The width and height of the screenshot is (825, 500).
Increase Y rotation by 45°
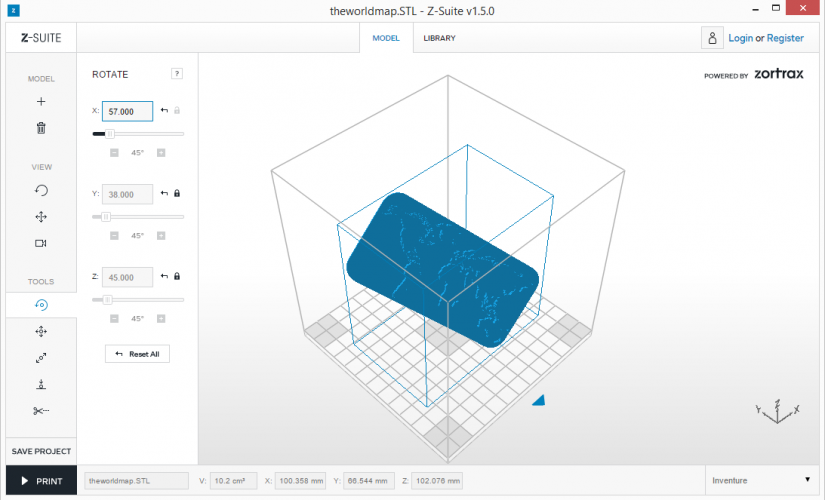[x=161, y=236]
